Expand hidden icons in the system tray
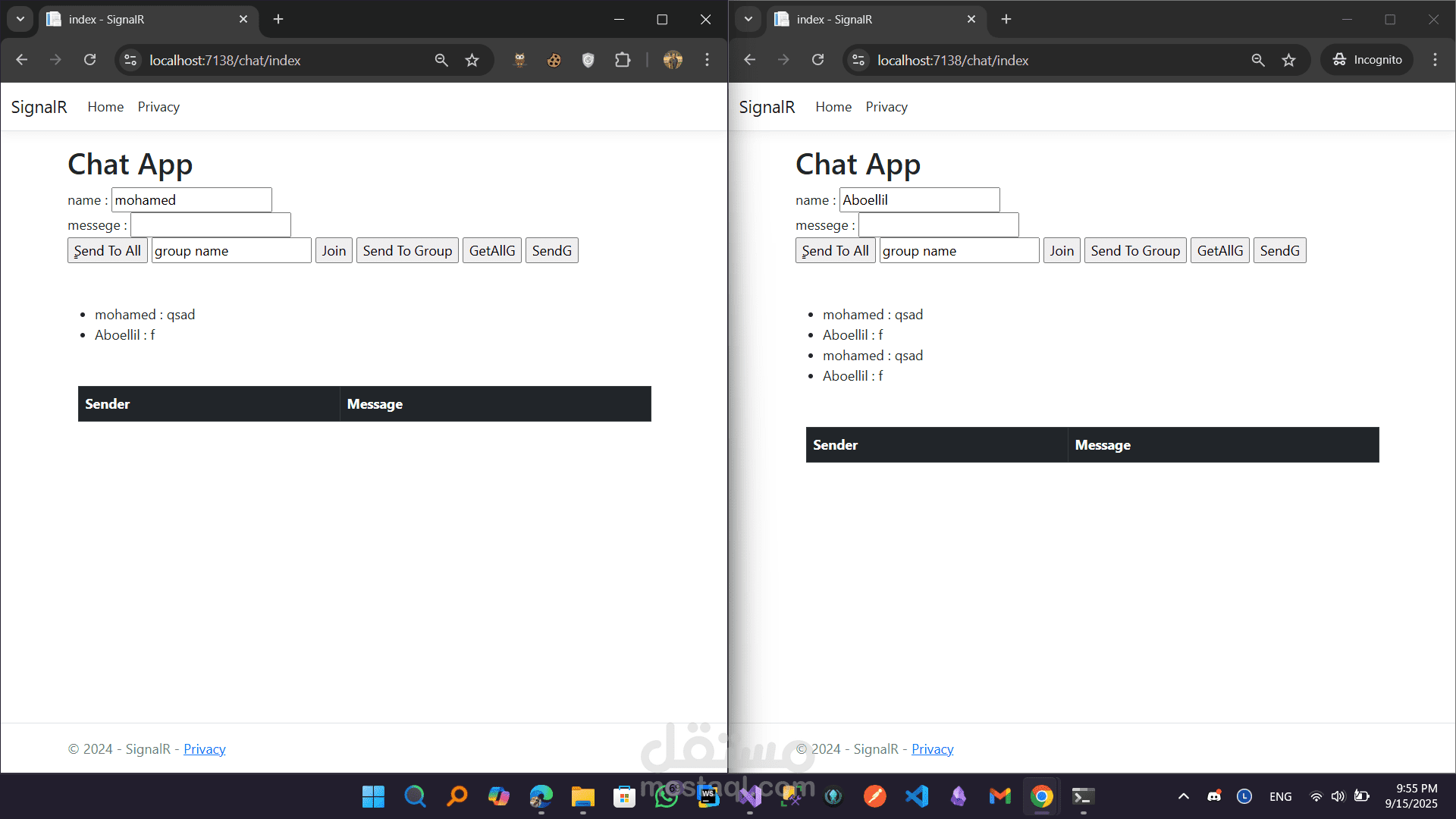This screenshot has height=819, width=1456. tap(1183, 796)
